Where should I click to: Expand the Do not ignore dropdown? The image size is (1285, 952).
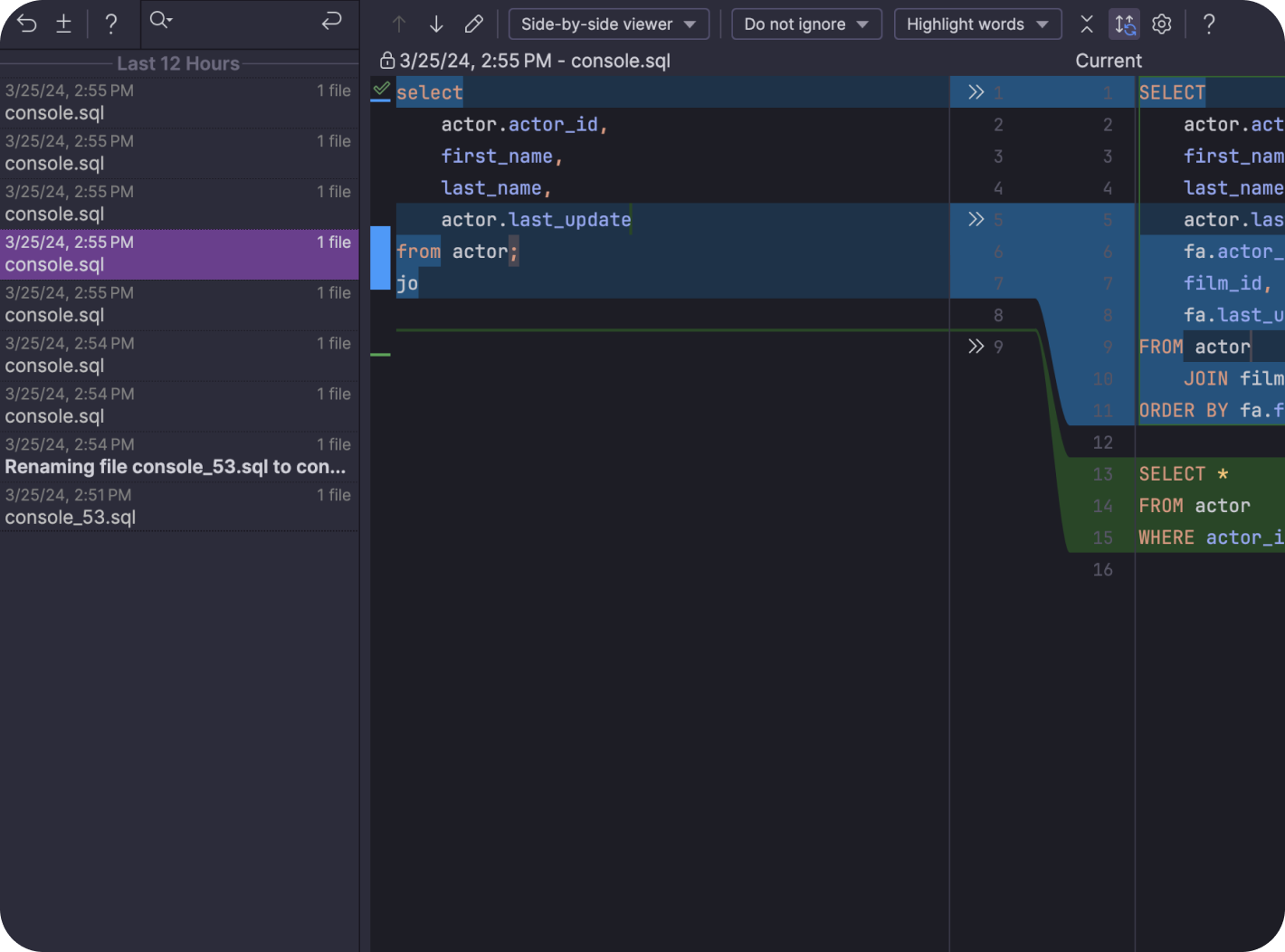pos(805,24)
